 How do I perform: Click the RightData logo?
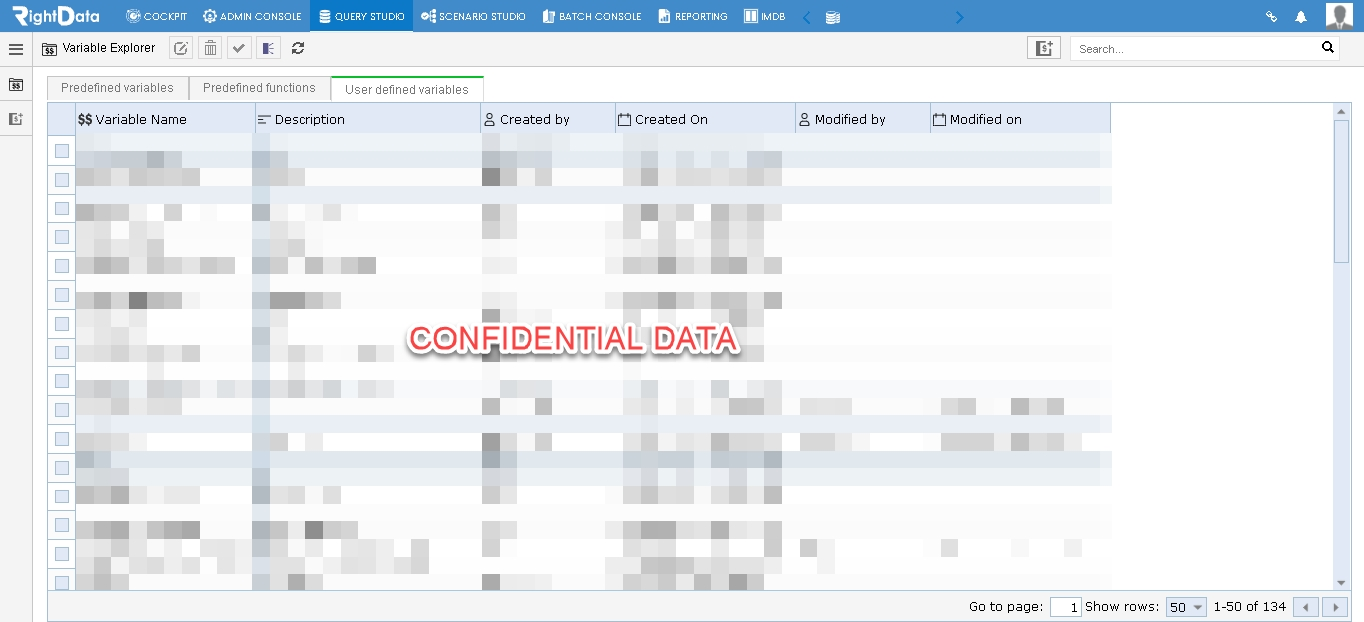click(x=56, y=16)
